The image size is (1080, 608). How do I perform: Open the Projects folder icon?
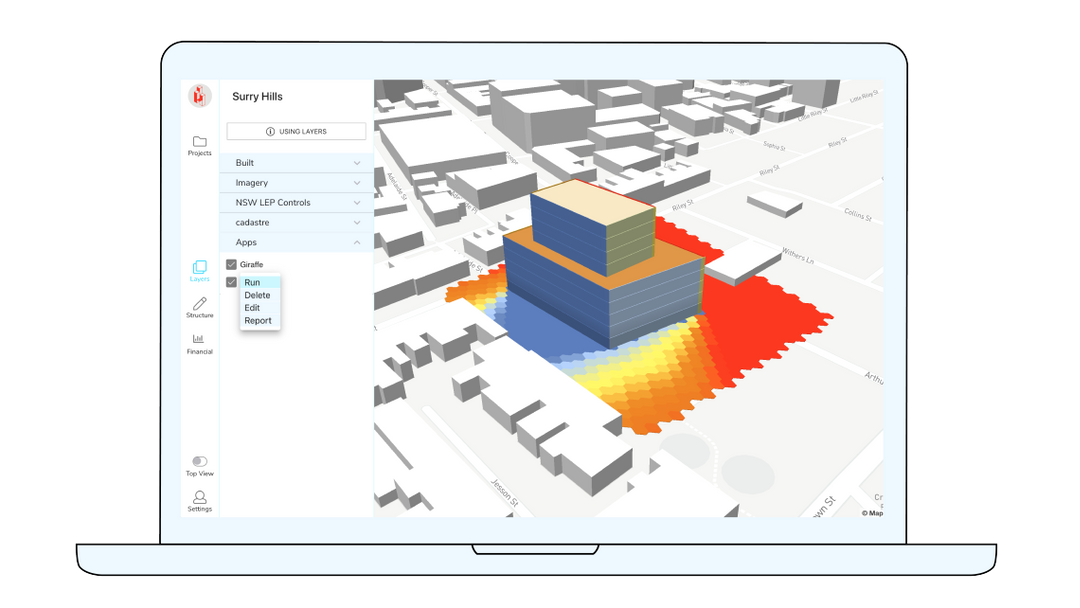[199, 142]
